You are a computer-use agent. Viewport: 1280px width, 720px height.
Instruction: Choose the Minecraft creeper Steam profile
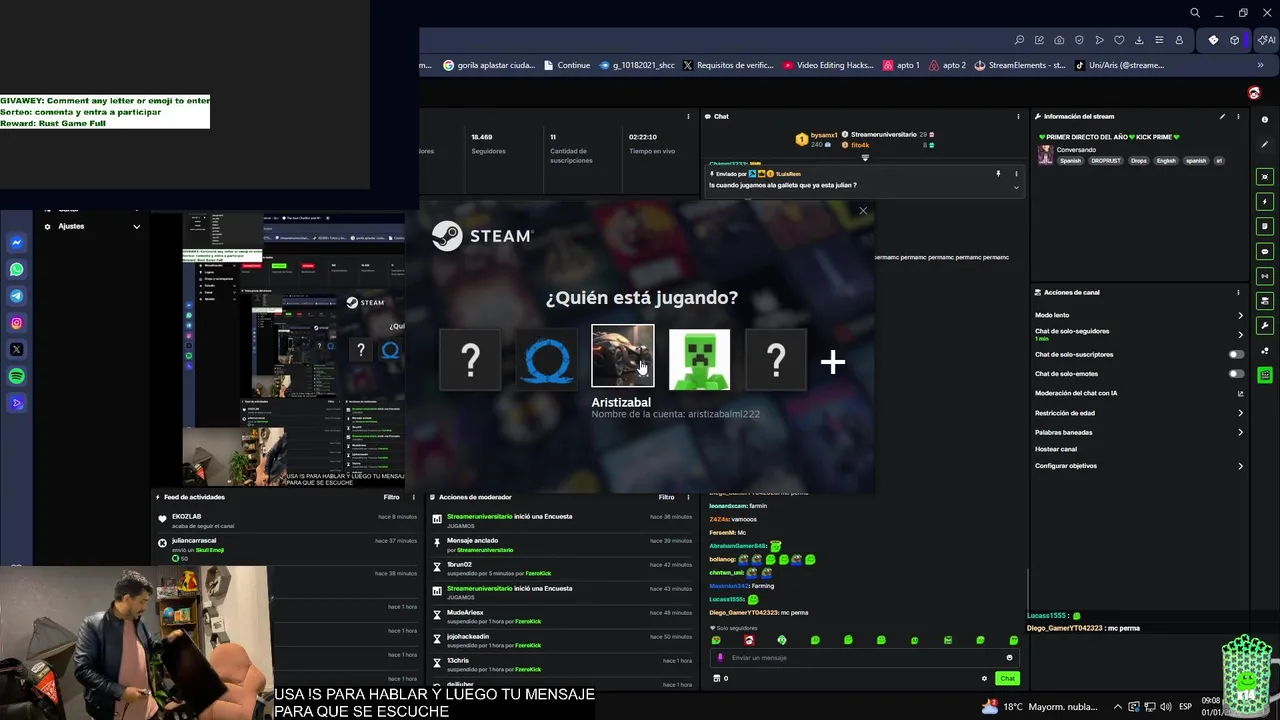pyautogui.click(x=699, y=359)
